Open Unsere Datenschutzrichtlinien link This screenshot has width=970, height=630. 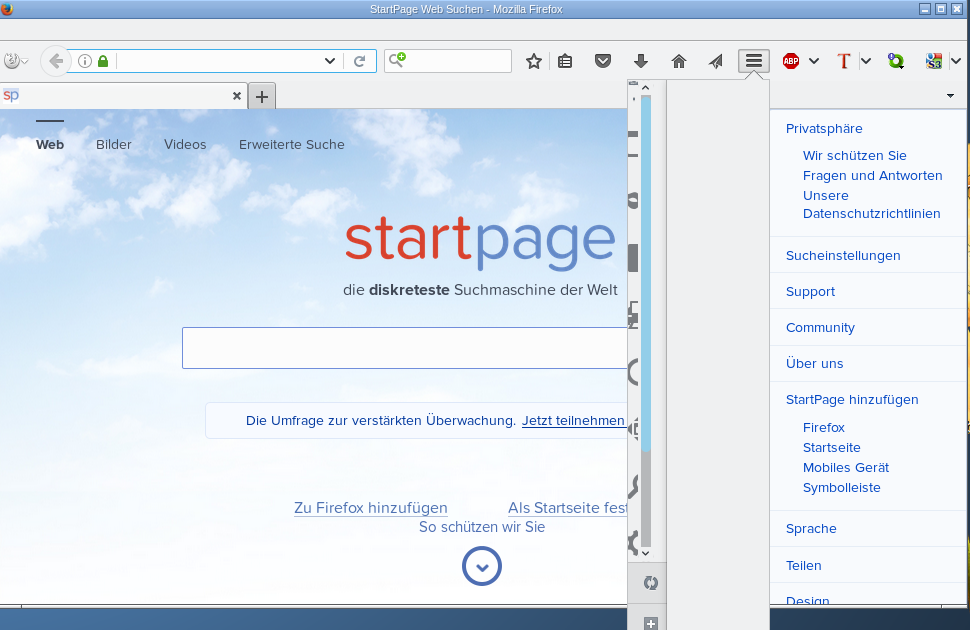click(872, 204)
